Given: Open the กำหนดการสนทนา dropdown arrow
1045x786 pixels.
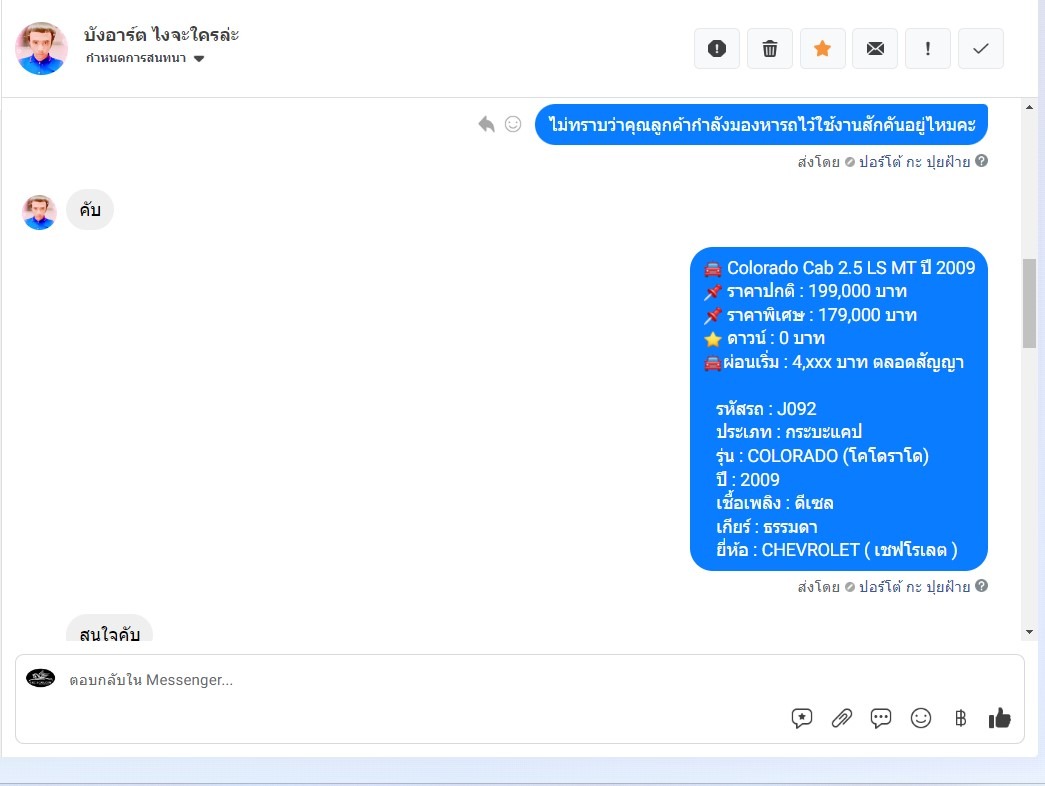Looking at the screenshot, I should tap(199, 59).
